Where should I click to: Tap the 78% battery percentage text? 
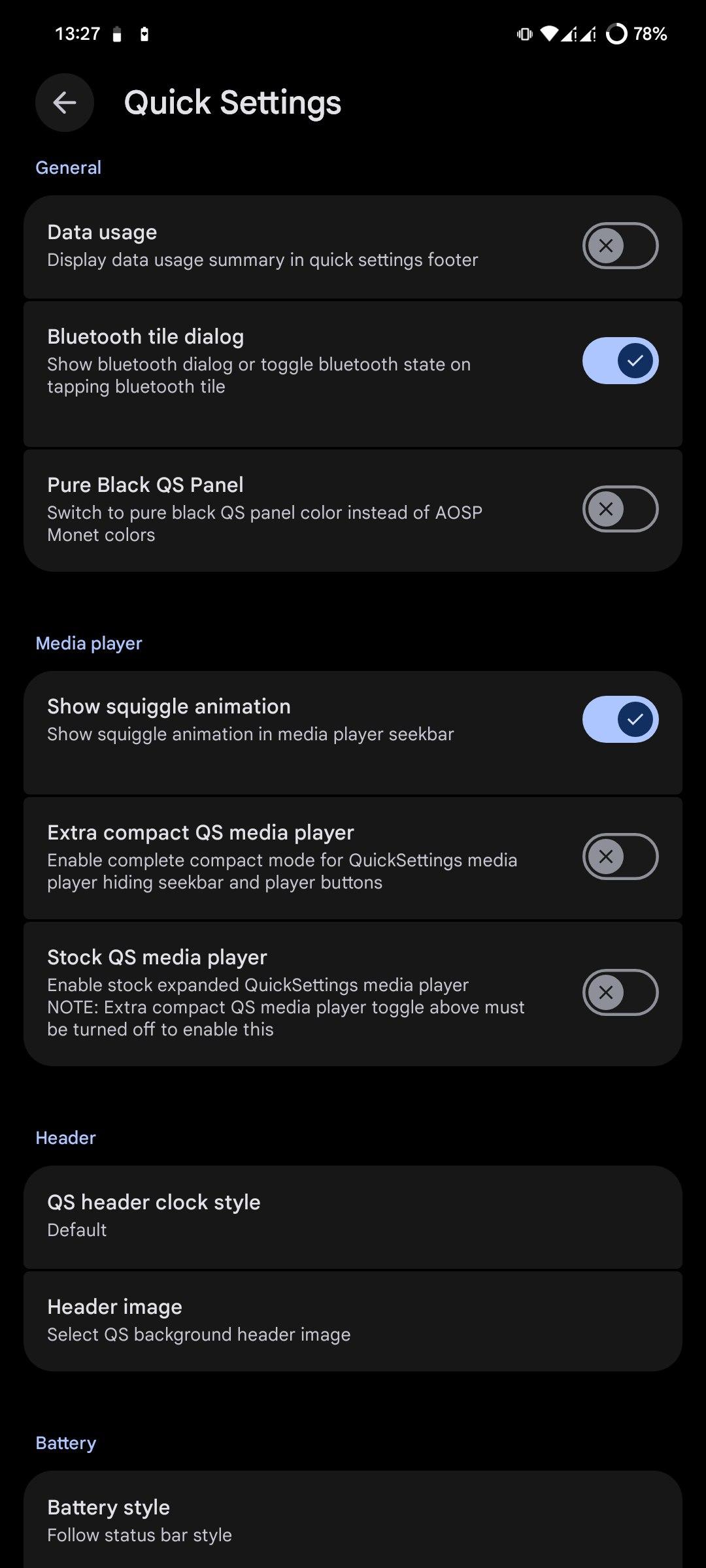pyautogui.click(x=650, y=34)
